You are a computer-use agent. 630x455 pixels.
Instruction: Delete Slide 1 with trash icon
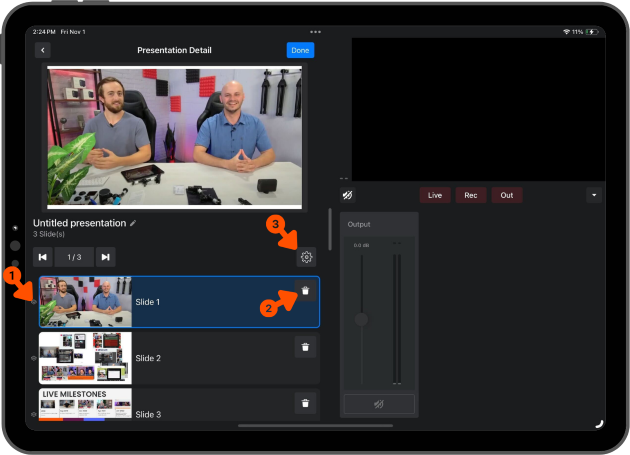(x=305, y=291)
